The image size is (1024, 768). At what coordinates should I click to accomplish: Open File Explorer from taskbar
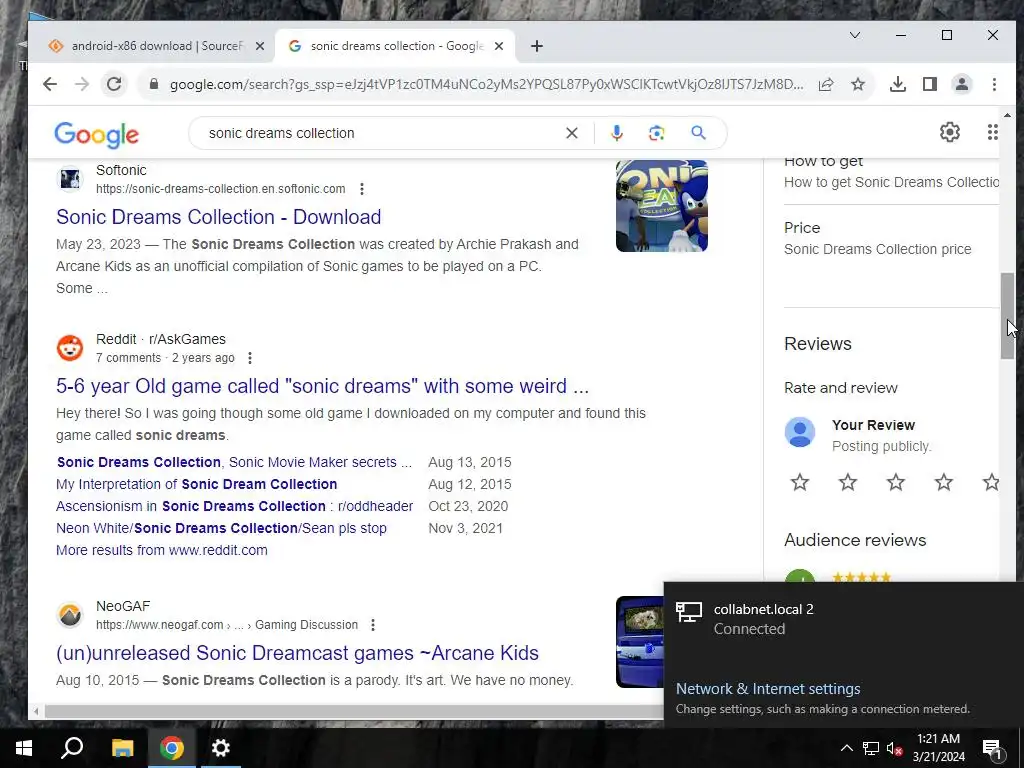(x=122, y=748)
